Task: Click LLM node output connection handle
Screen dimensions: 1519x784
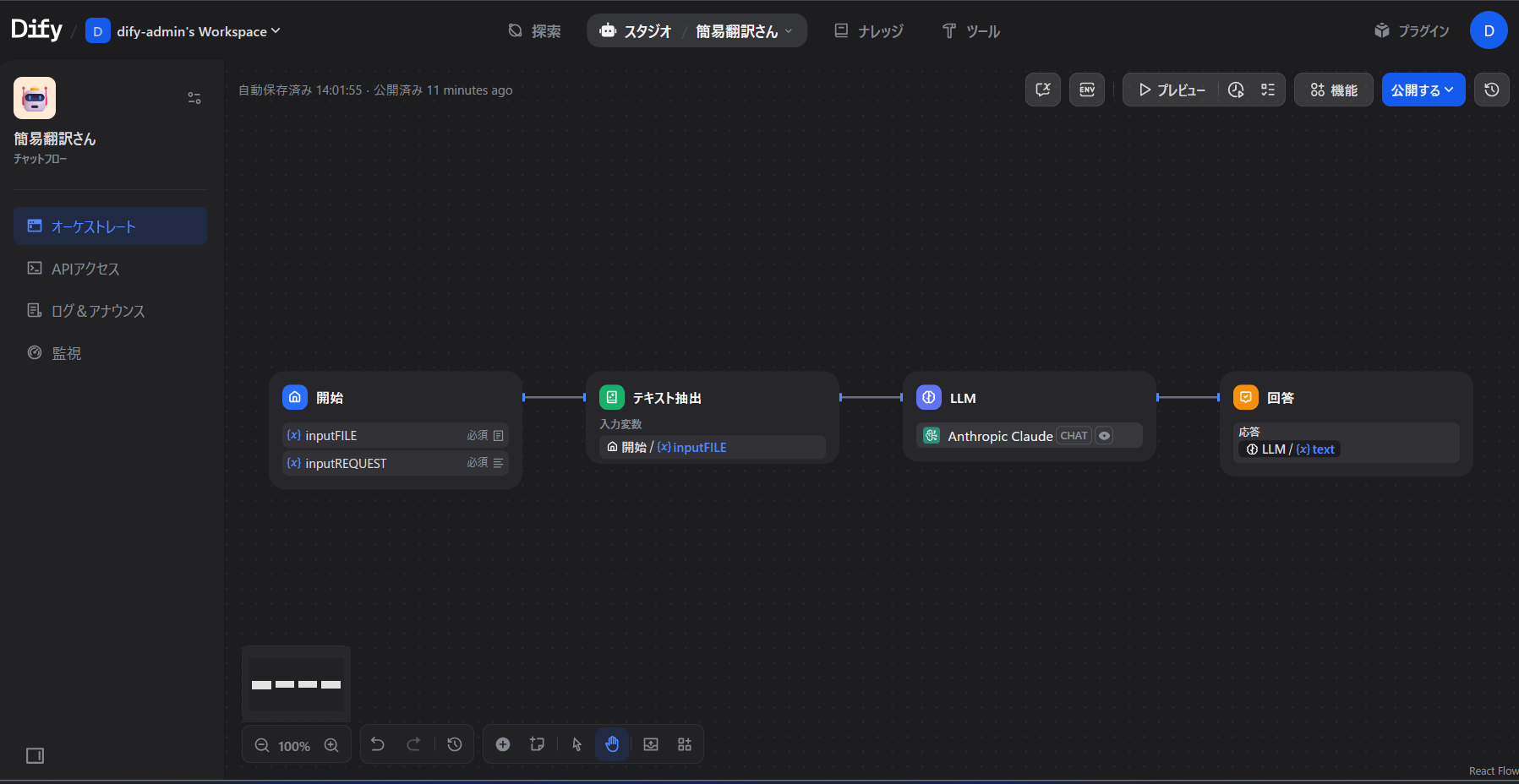Action: point(1158,397)
